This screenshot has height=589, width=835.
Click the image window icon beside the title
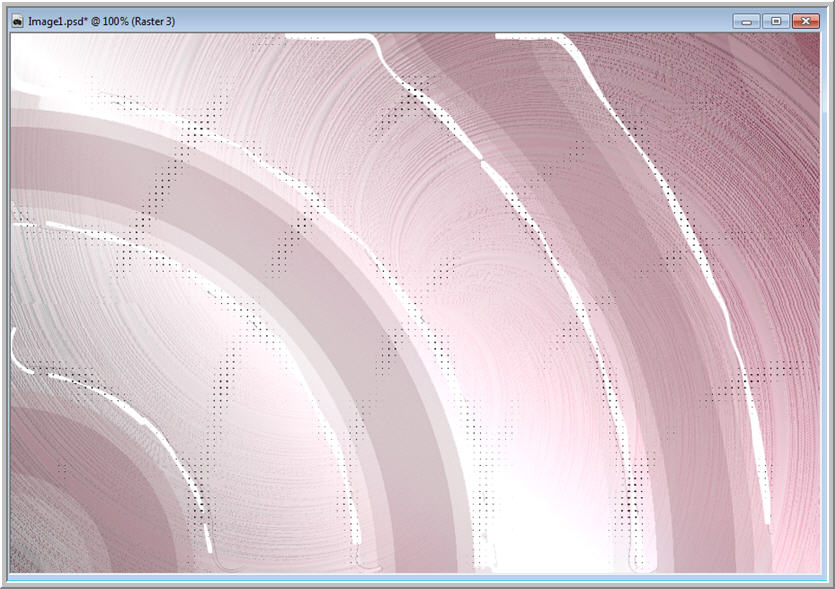[x=18, y=22]
